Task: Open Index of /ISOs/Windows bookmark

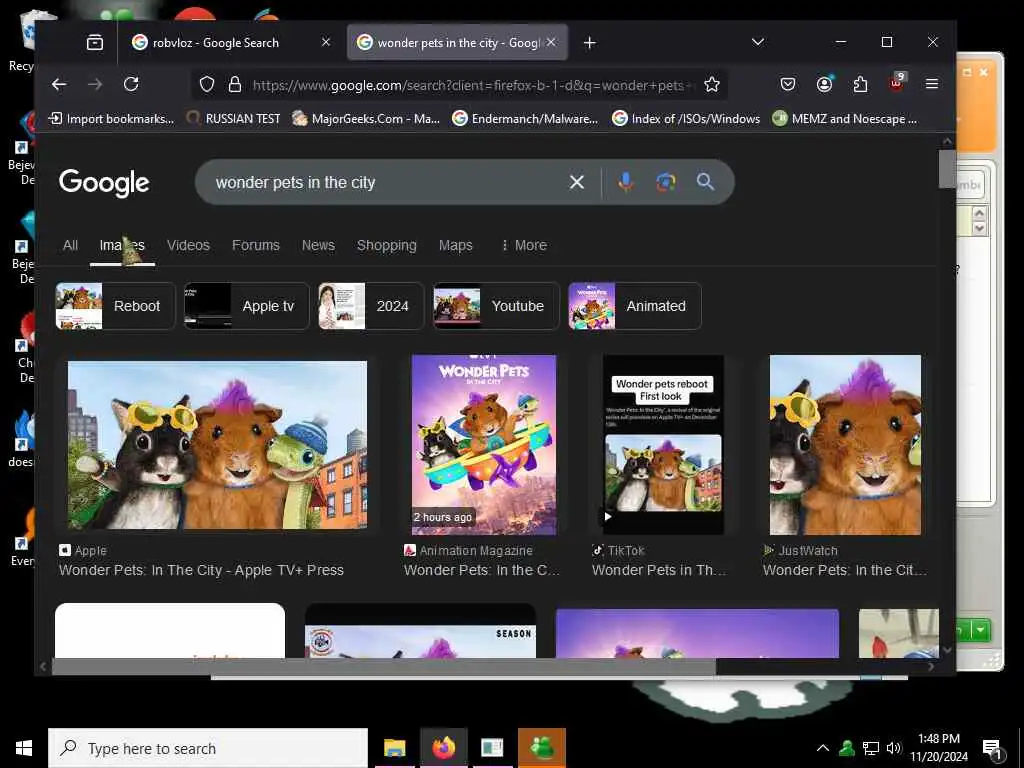Action: click(686, 119)
